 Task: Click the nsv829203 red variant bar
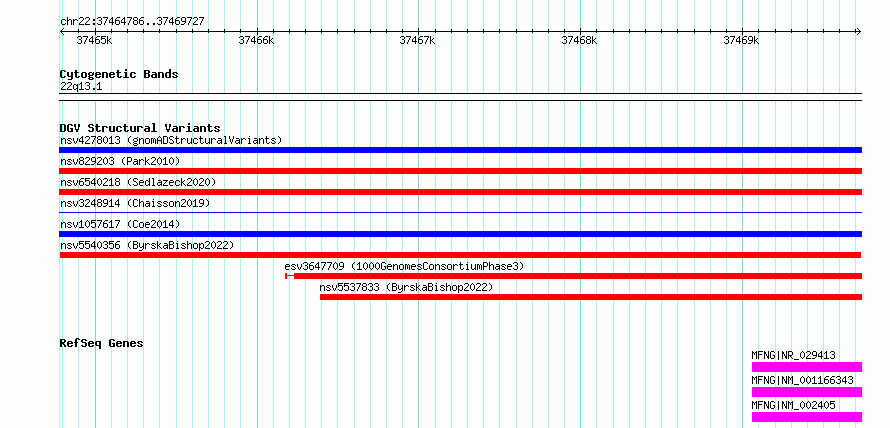pyautogui.click(x=460, y=171)
